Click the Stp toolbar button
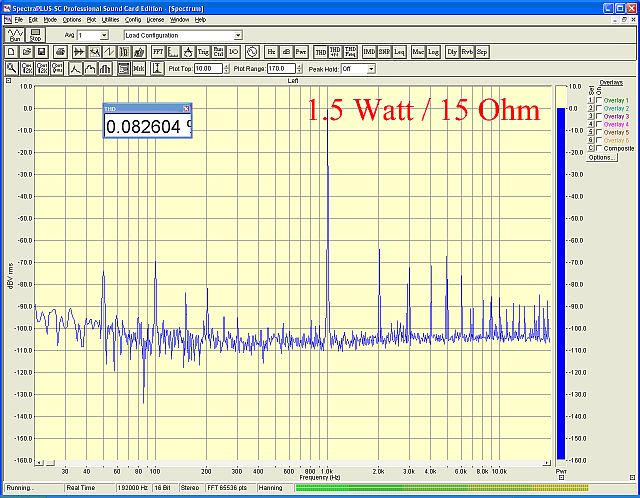Image resolution: width=640 pixels, height=498 pixels. (482, 52)
